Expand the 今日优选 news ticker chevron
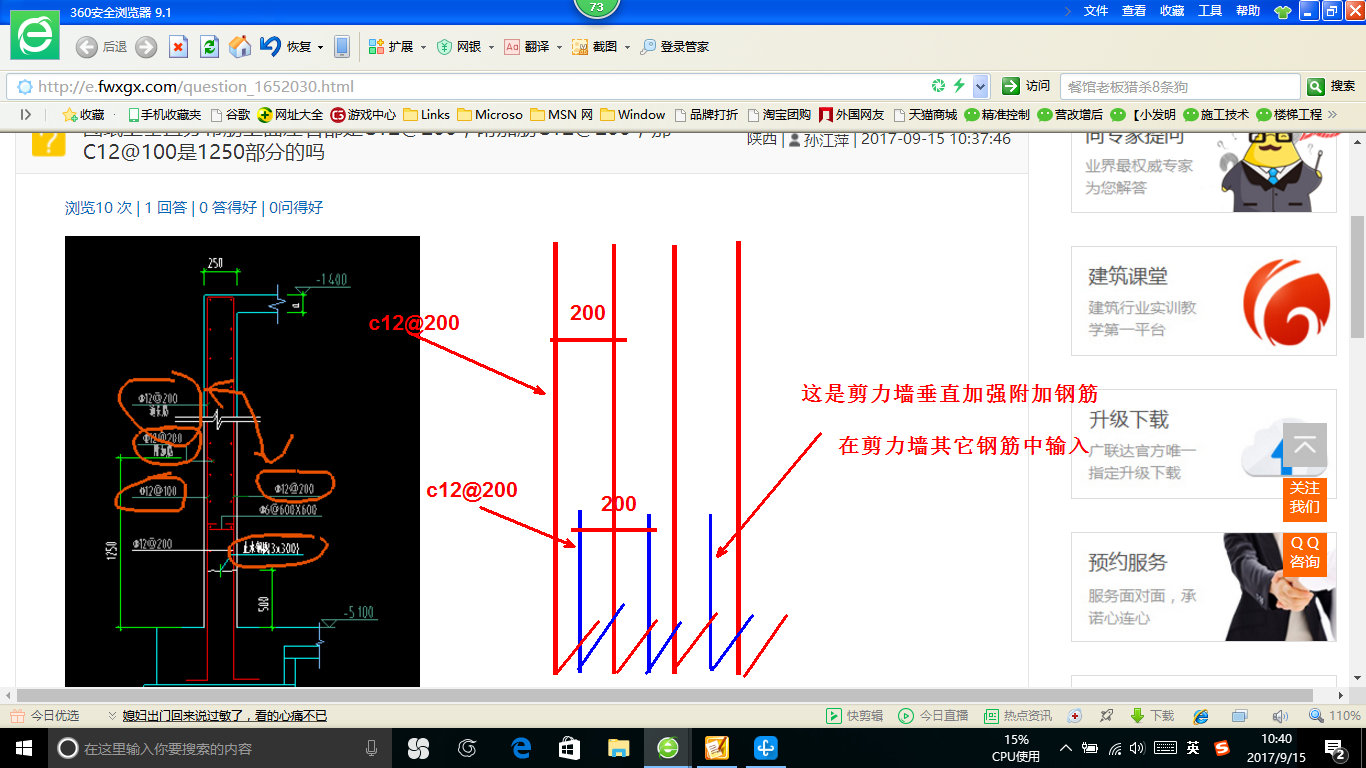Image resolution: width=1366 pixels, height=768 pixels. 113,716
